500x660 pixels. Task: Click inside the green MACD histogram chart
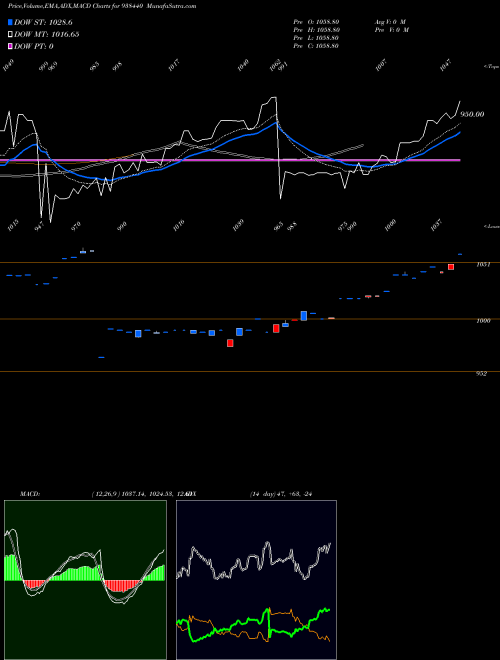[x=85, y=580]
